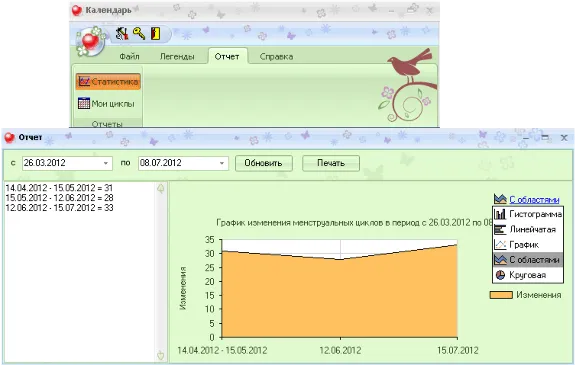Select the Отчет ribbon tab
The width and height of the screenshot is (576, 368).
point(227,56)
